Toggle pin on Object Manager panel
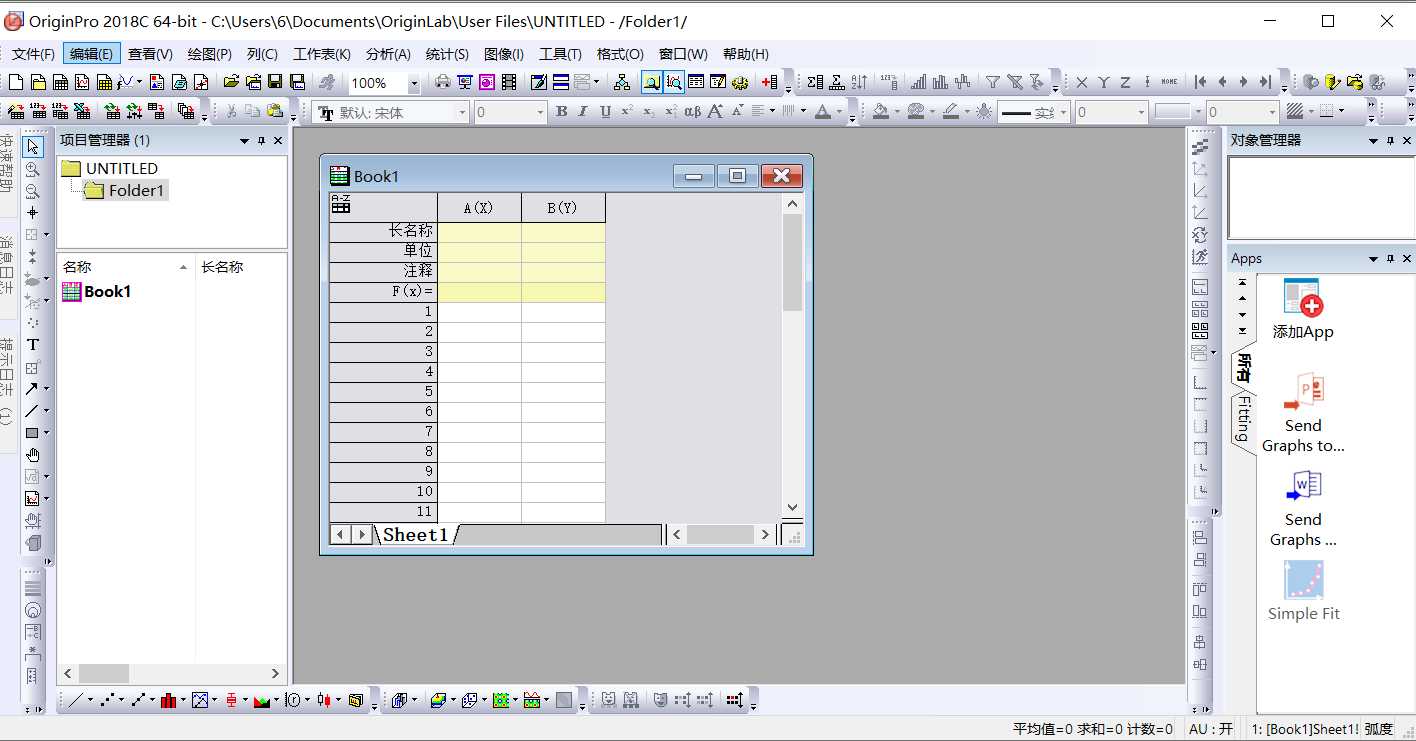The height and width of the screenshot is (741, 1416). pos(1391,141)
